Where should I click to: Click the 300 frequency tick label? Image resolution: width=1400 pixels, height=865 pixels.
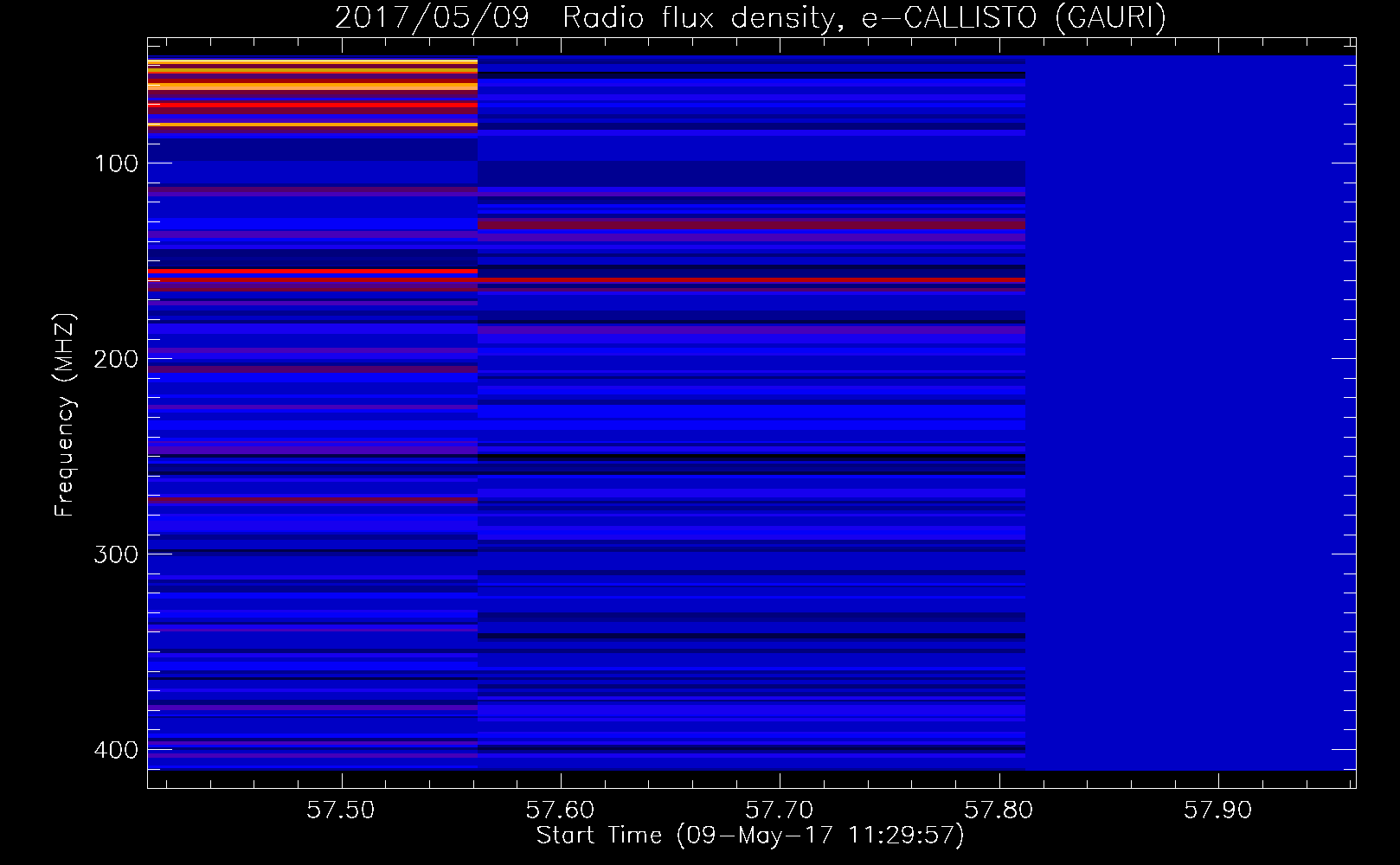116,554
